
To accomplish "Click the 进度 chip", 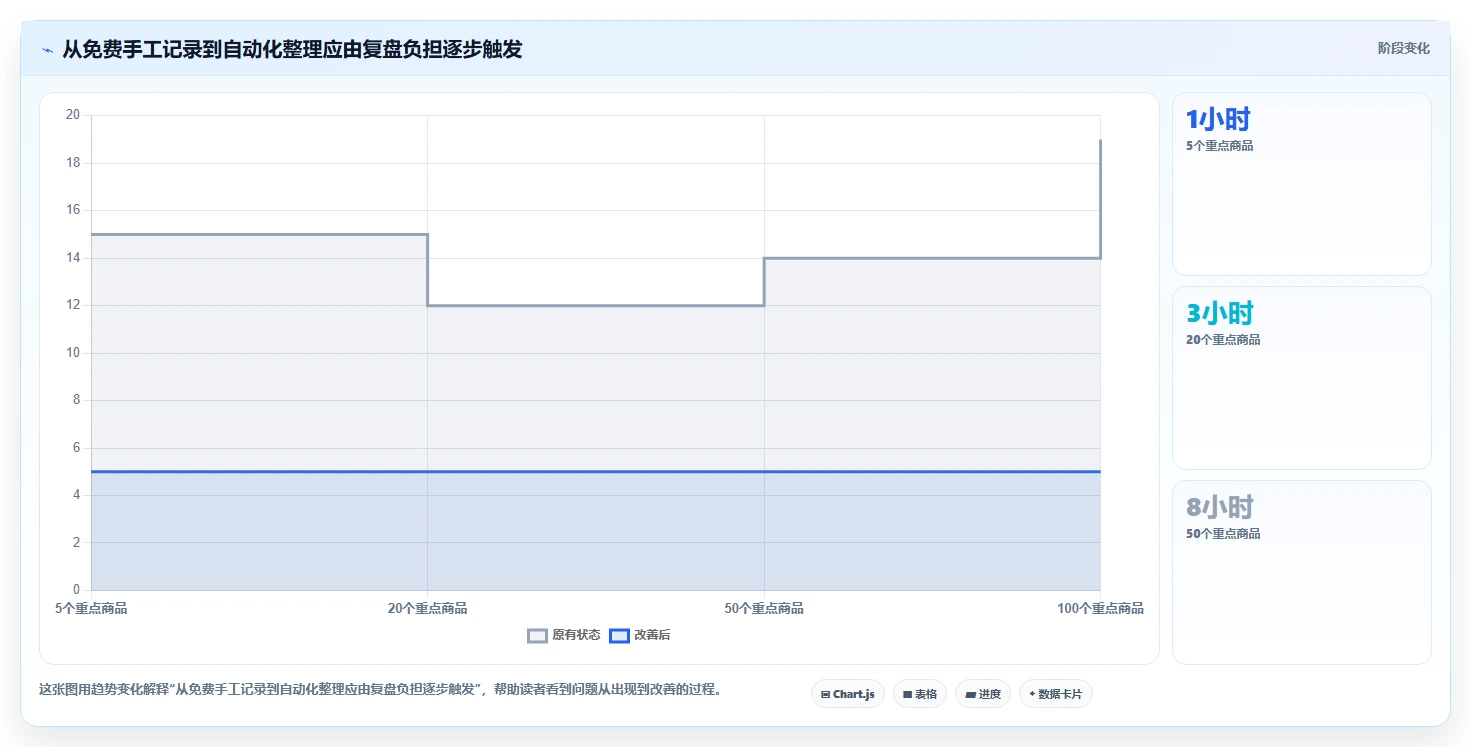I will [983, 693].
